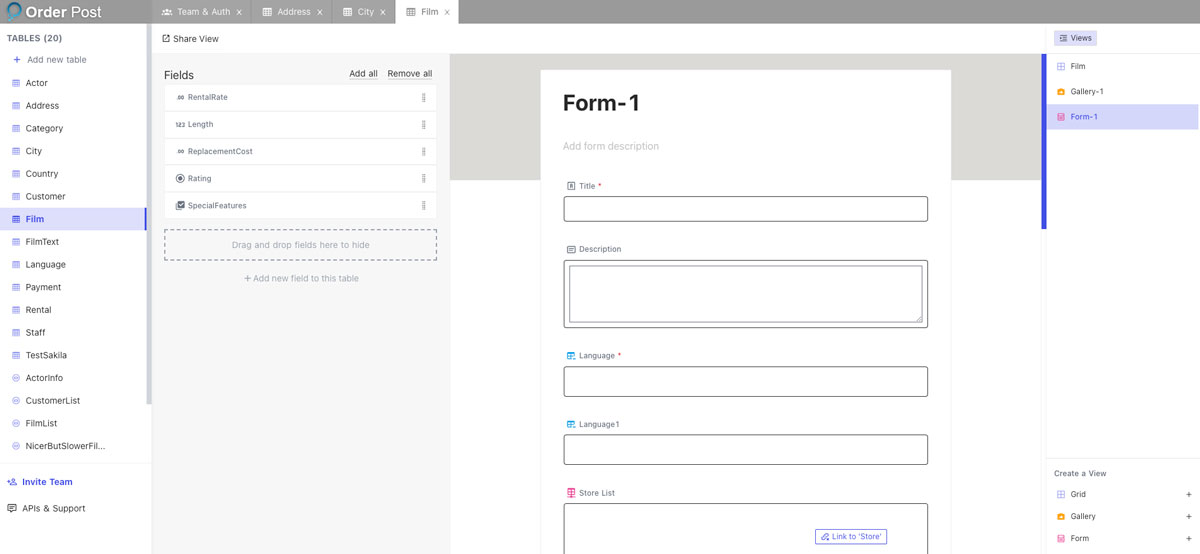The width and height of the screenshot is (1200, 554).
Task: Click plus icon next to Form view
Action: [x=1188, y=539]
